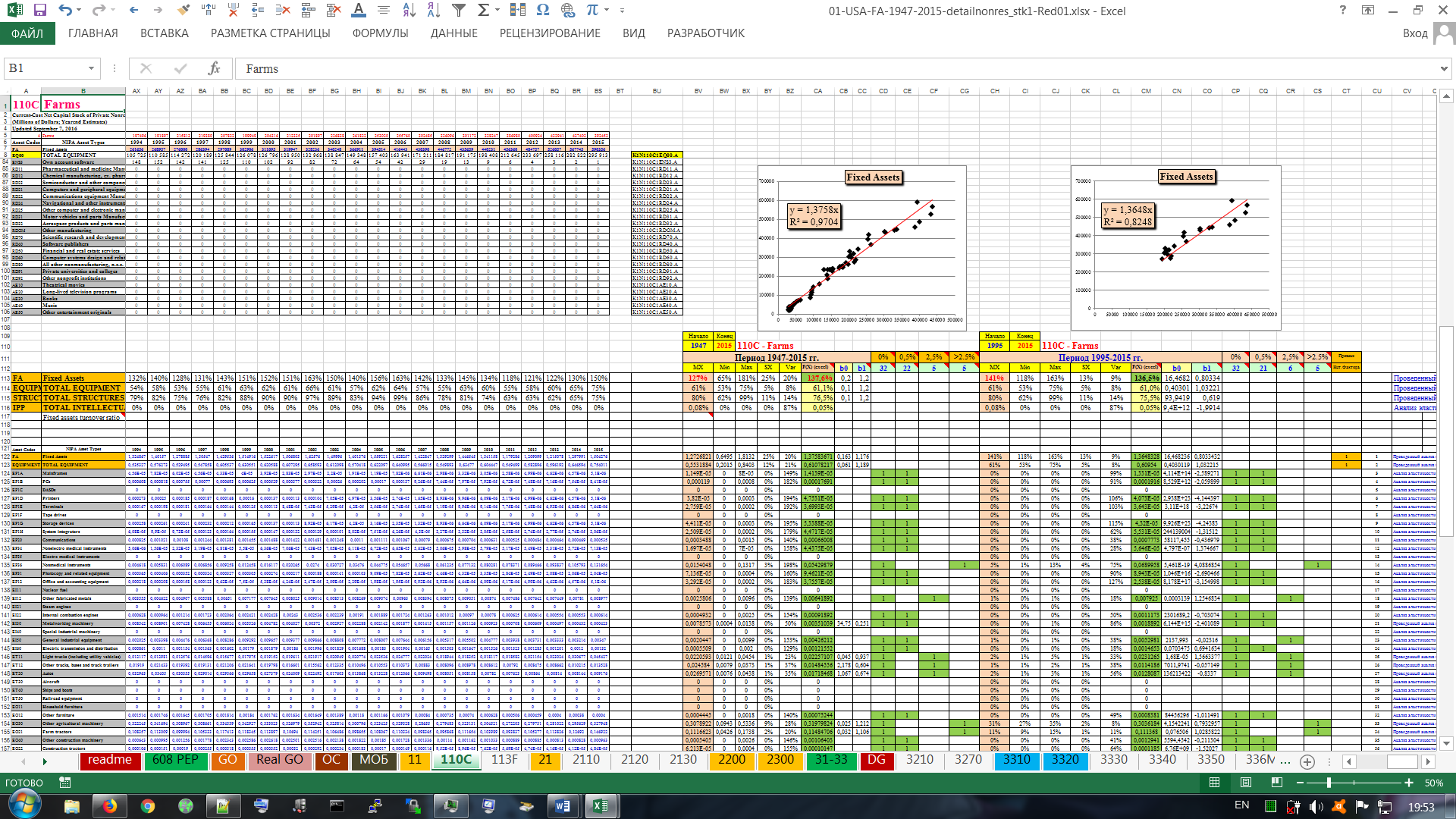Toggle macro recording in status bar
The width and height of the screenshot is (1456, 819).
pyautogui.click(x=65, y=783)
